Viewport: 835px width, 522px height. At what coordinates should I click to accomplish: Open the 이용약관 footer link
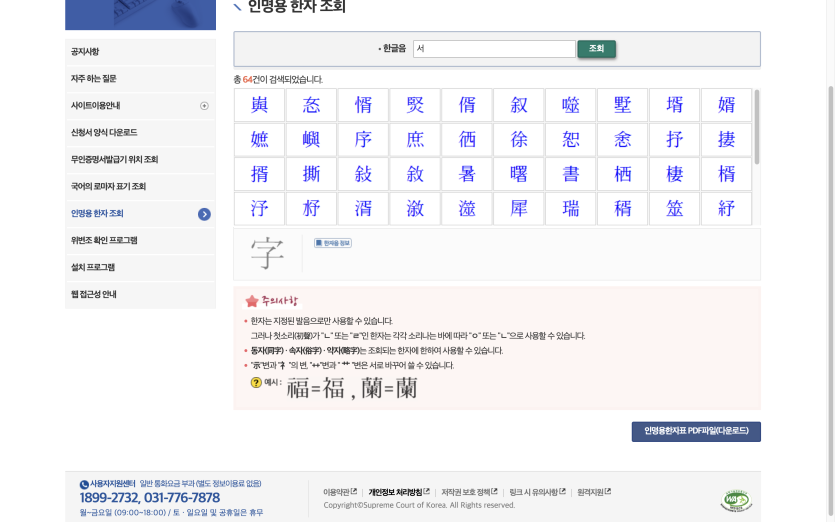pos(340,492)
